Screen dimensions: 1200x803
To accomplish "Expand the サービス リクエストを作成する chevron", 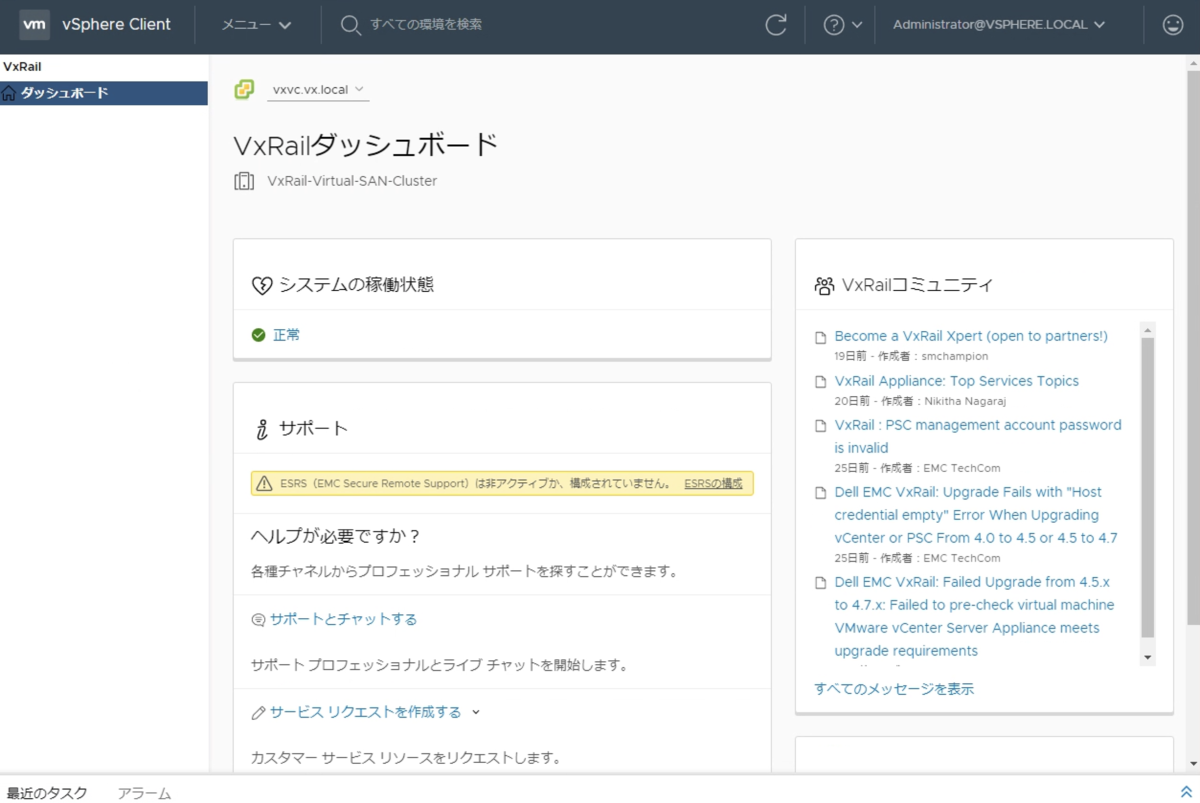I will (x=476, y=713).
